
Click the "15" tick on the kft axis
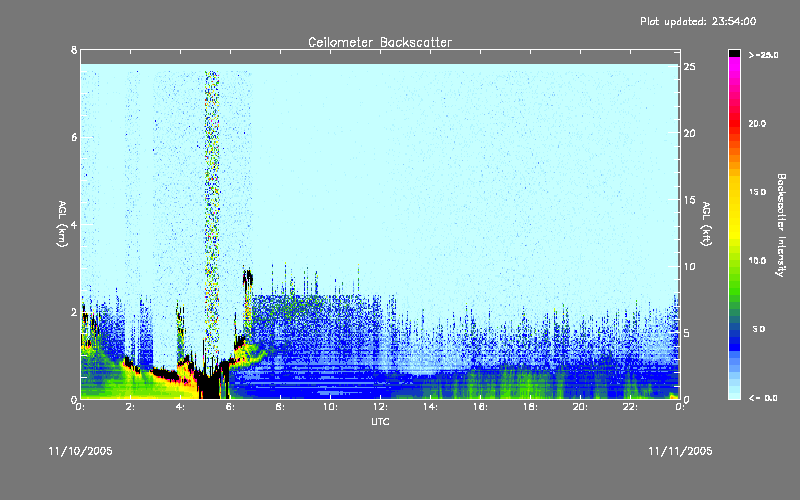689,200
